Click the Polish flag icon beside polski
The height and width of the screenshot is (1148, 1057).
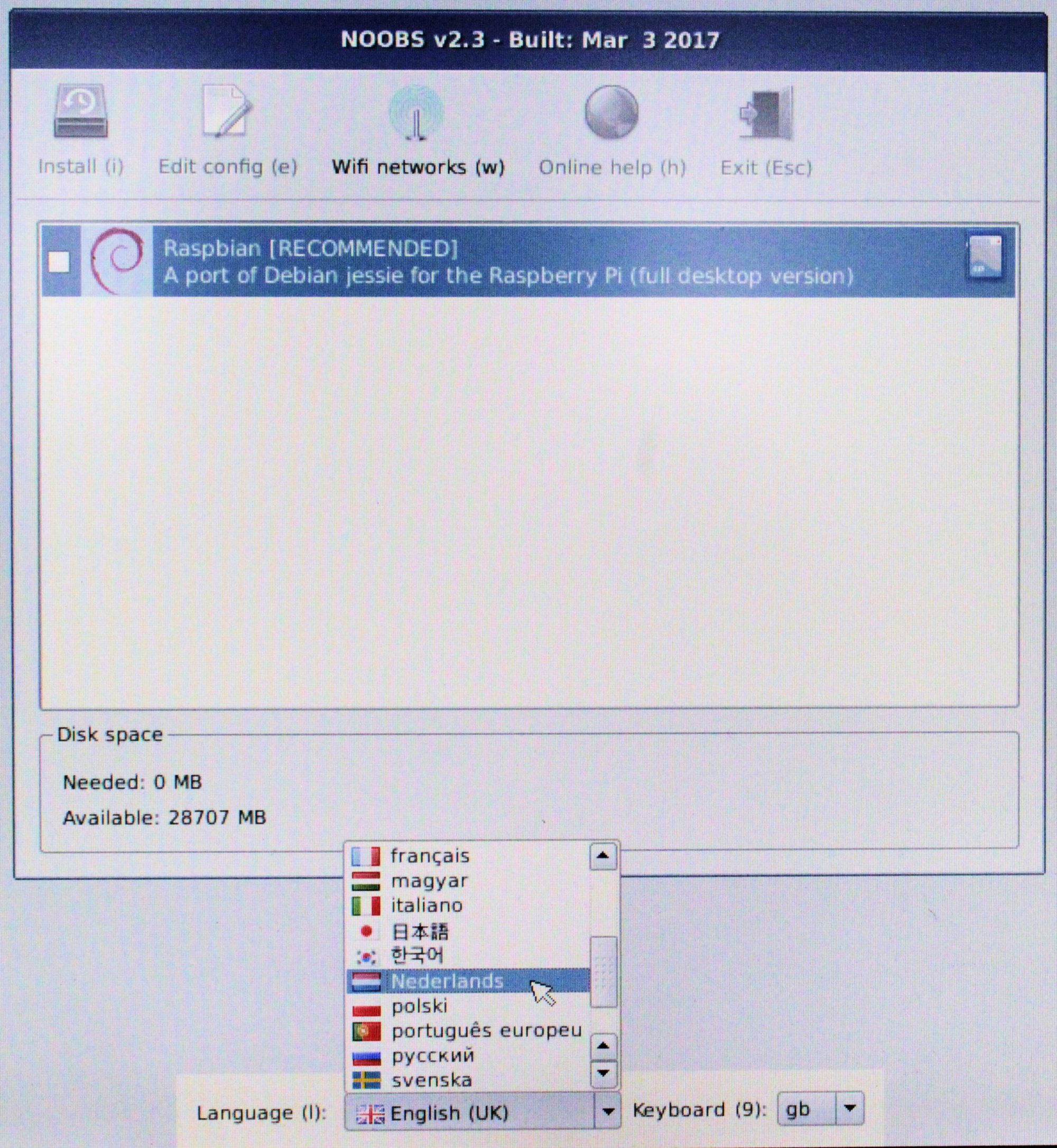366,1007
